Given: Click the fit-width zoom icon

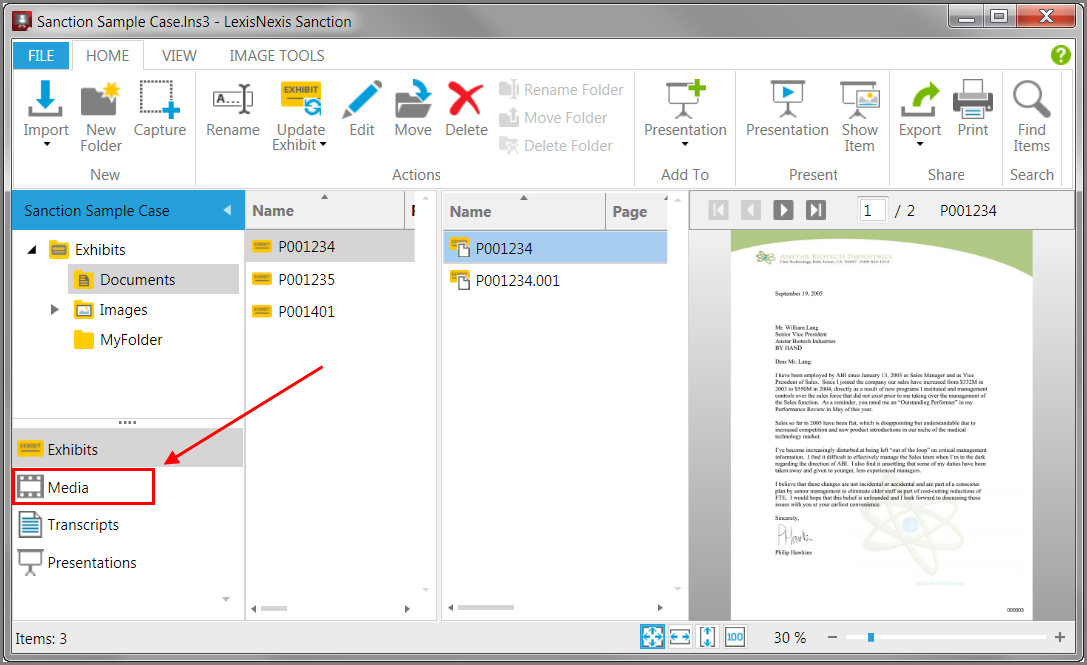Looking at the screenshot, I should tap(680, 637).
